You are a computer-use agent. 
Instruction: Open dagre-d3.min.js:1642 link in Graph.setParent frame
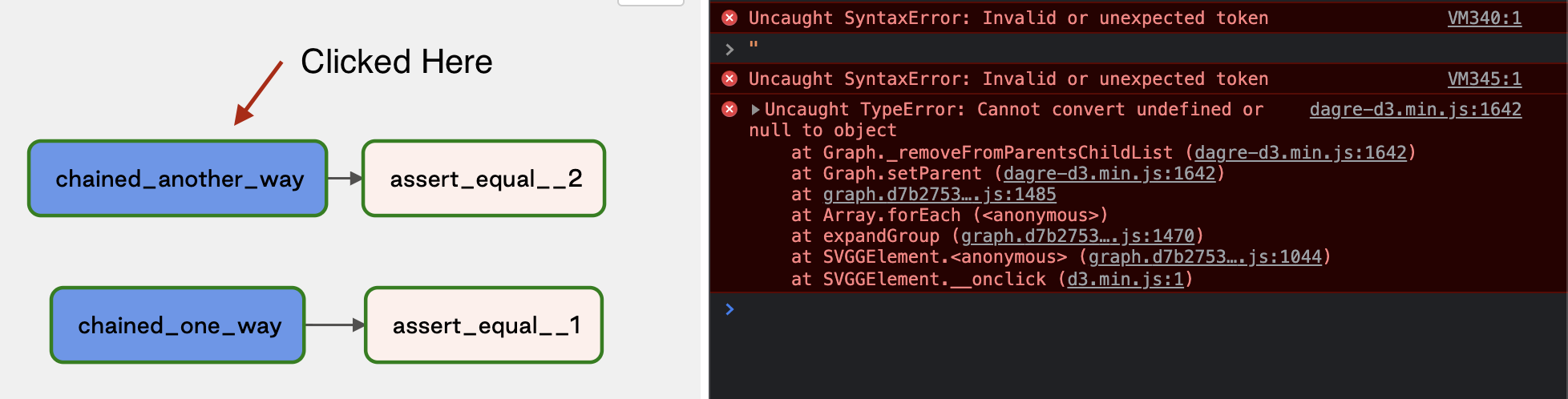point(1109,173)
